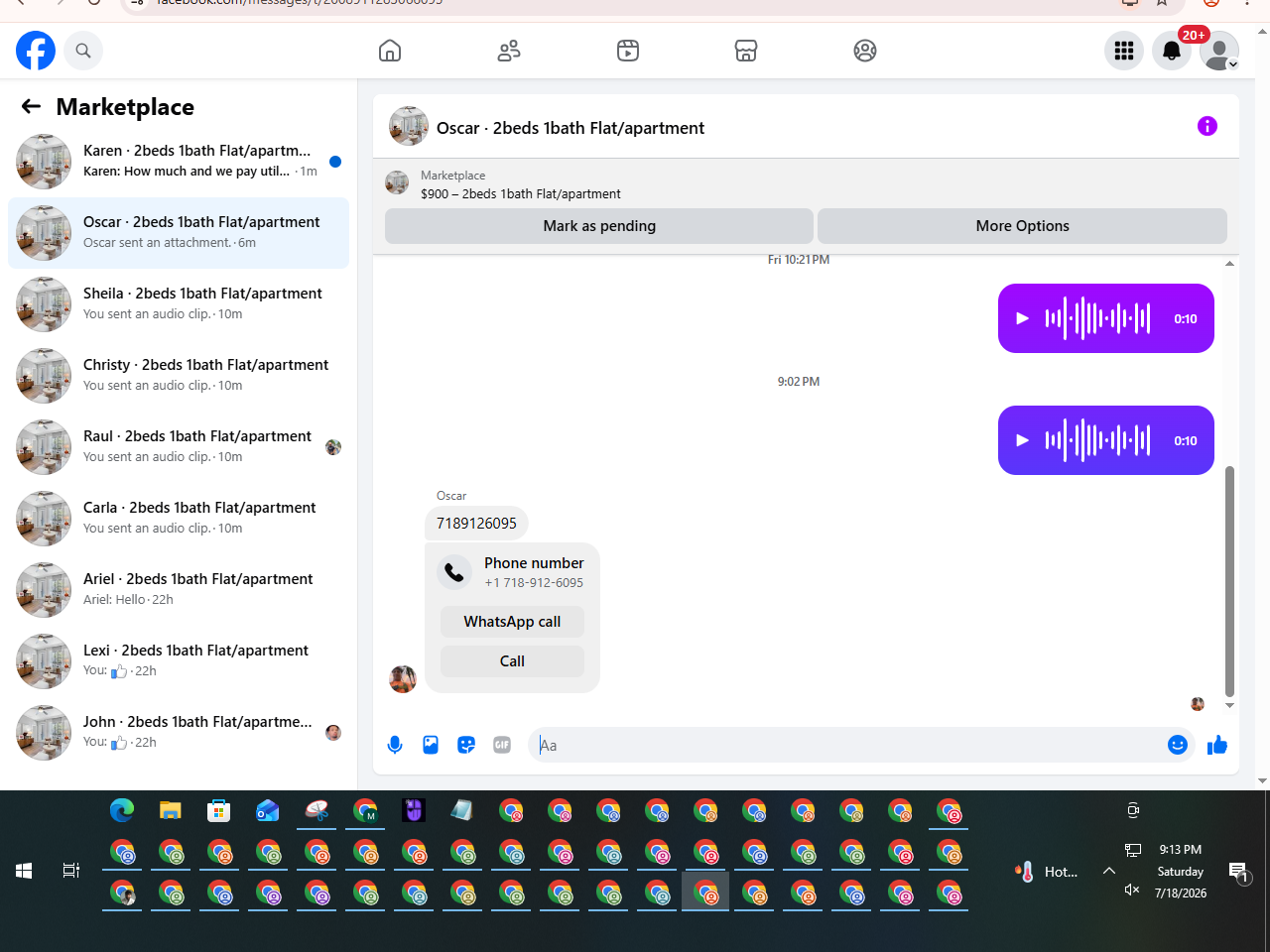Open John's conversation

179,733
